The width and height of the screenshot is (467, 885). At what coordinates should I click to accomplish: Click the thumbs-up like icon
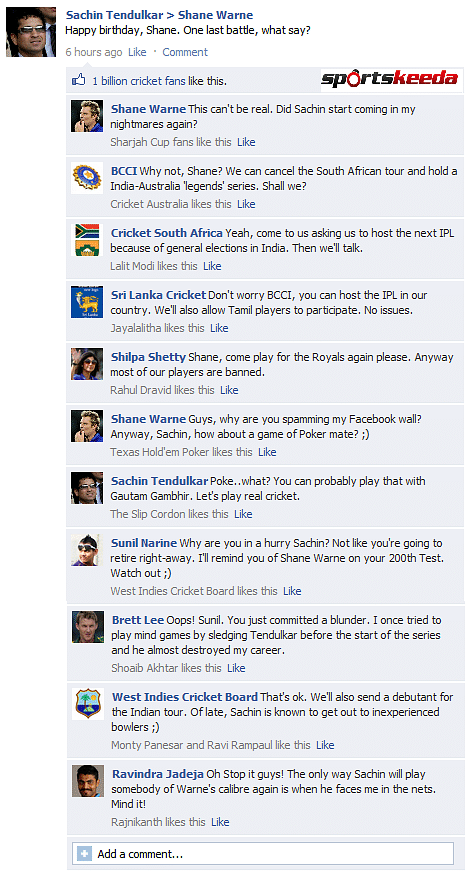tap(78, 80)
